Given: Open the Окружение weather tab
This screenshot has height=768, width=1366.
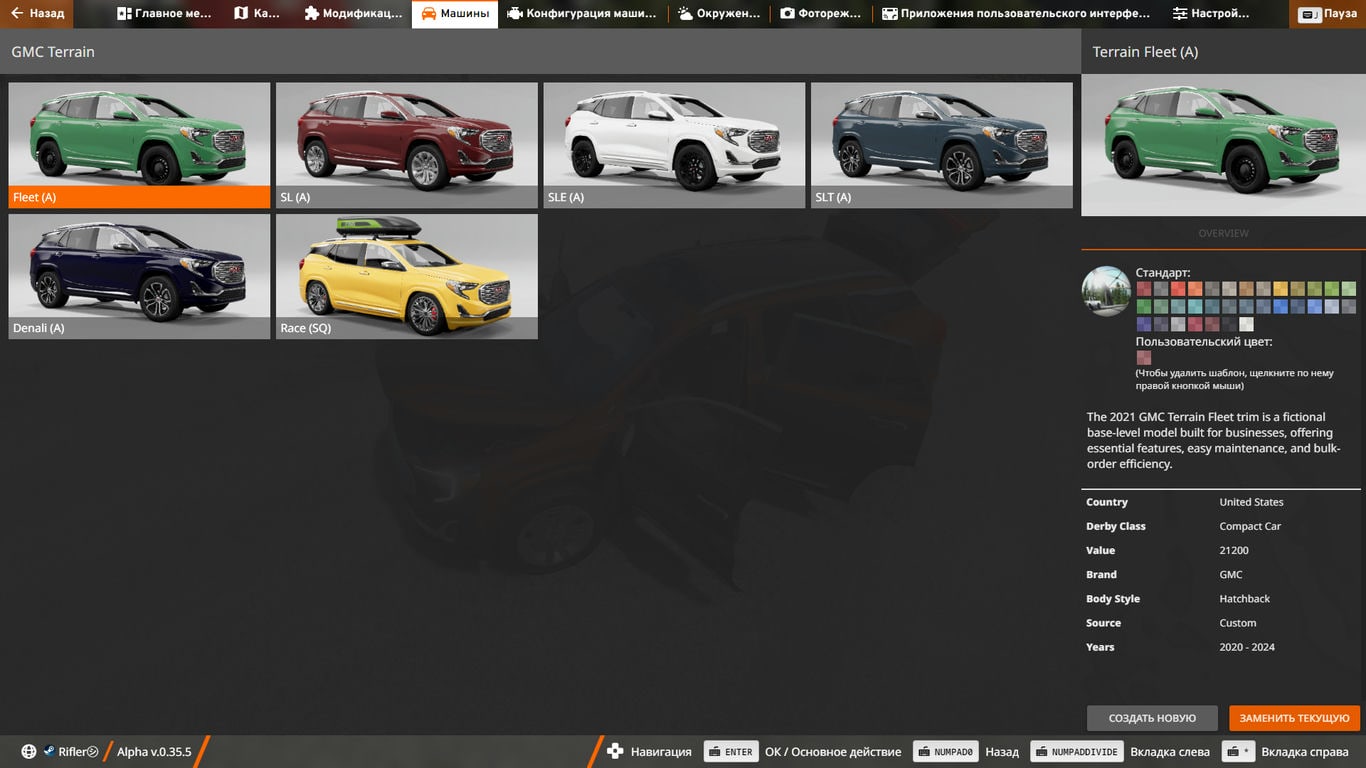Looking at the screenshot, I should [719, 14].
